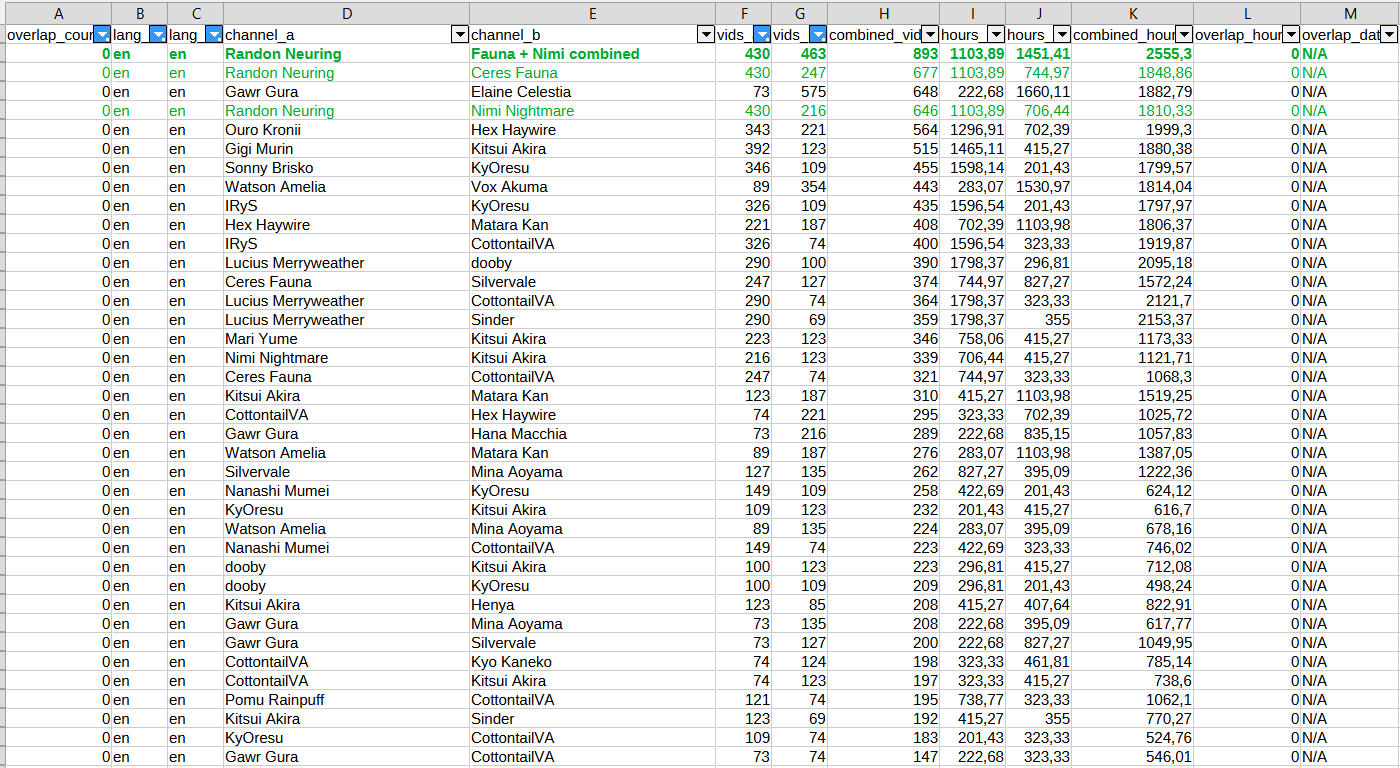Click the combined hours value 1062,1
This screenshot has height=768, width=1400.
tap(1133, 700)
